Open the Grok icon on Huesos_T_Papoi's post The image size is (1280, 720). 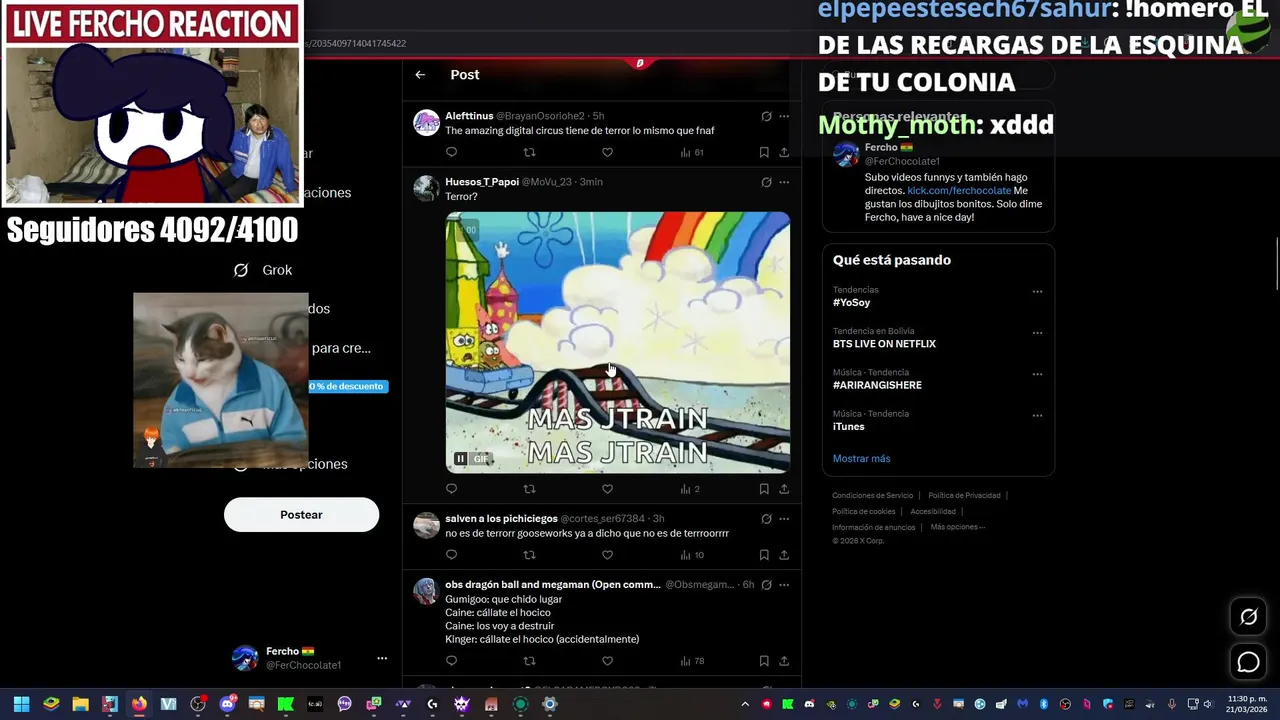tap(766, 182)
